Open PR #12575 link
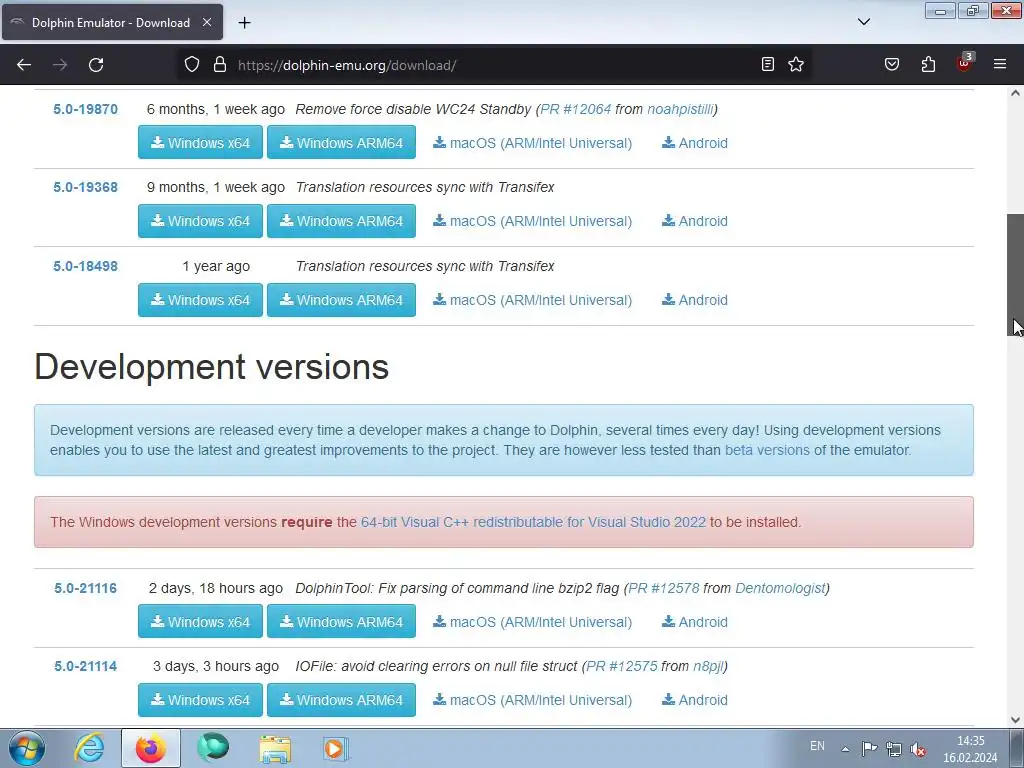The height and width of the screenshot is (768, 1024). 622,667
